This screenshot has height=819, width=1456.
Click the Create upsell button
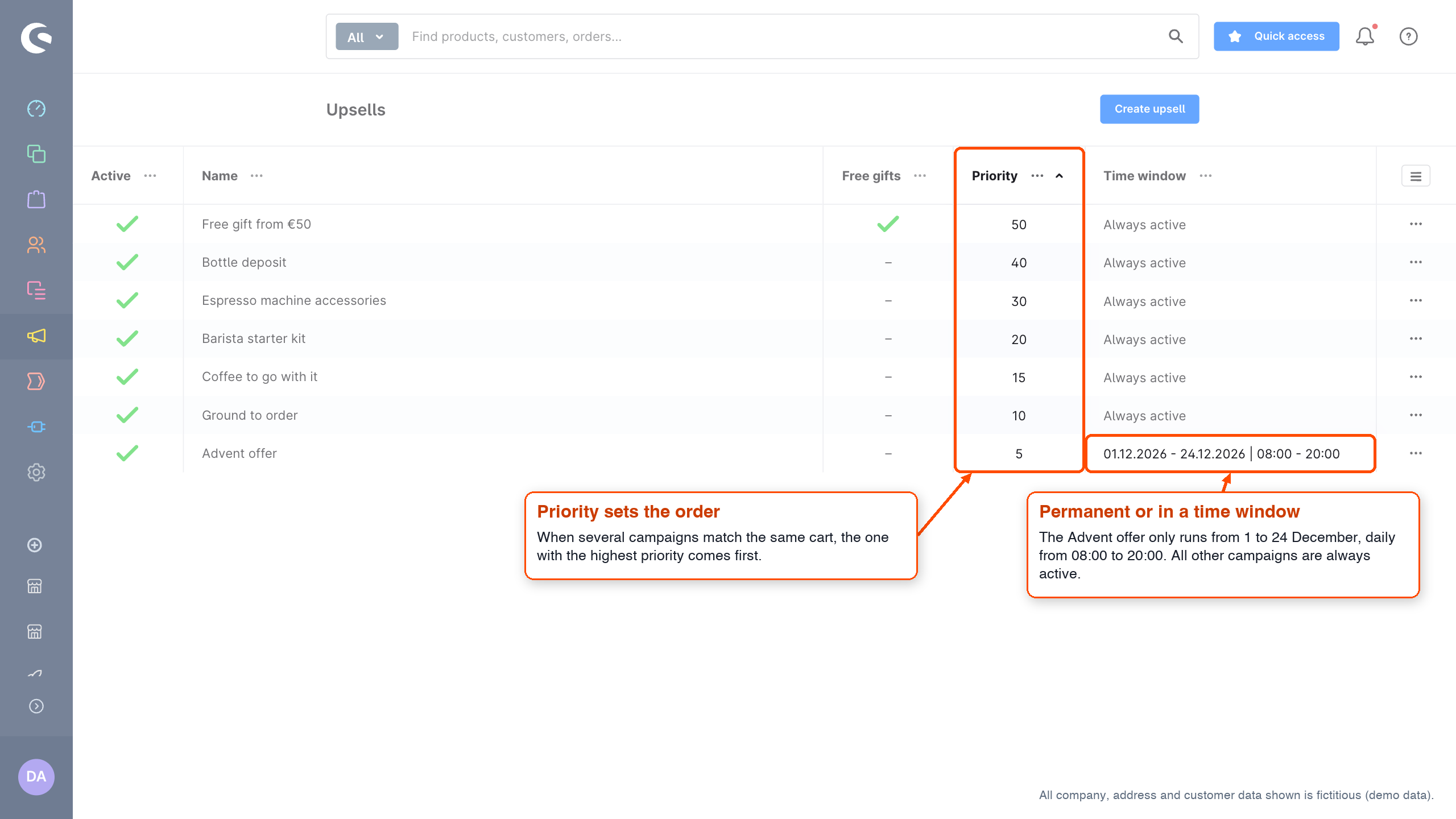coord(1149,109)
